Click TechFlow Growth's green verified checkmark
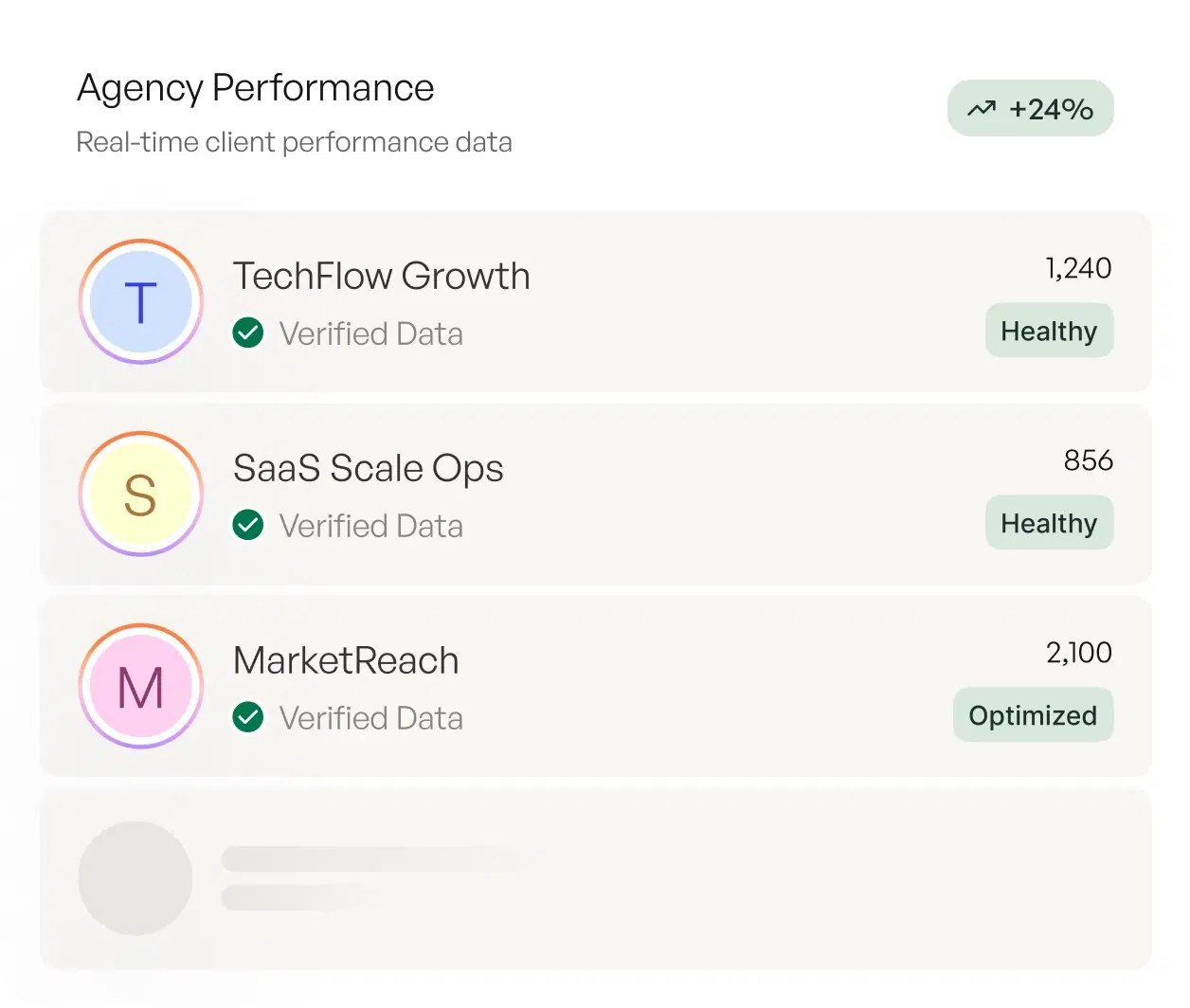1190x1008 pixels. pos(248,333)
